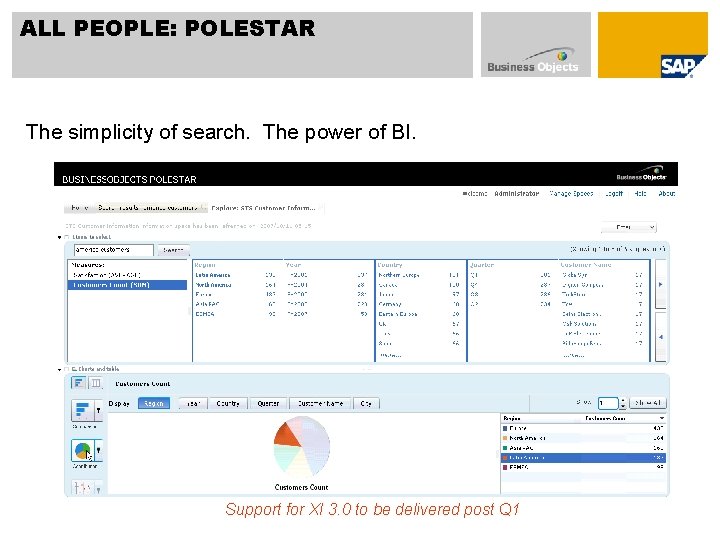Filter by UK in Country facet
The height and width of the screenshot is (540, 720).
pyautogui.click(x=382, y=324)
